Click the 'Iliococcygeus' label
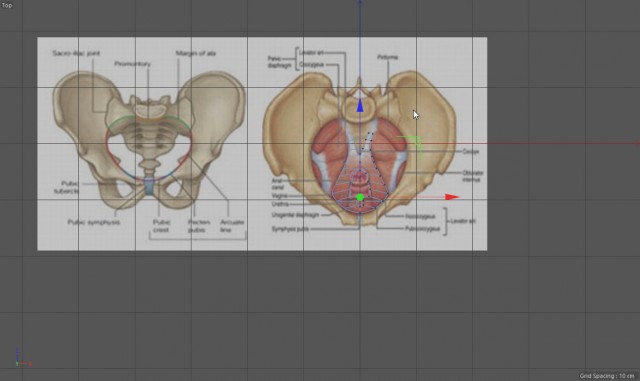The width and height of the screenshot is (640, 381). point(420,216)
